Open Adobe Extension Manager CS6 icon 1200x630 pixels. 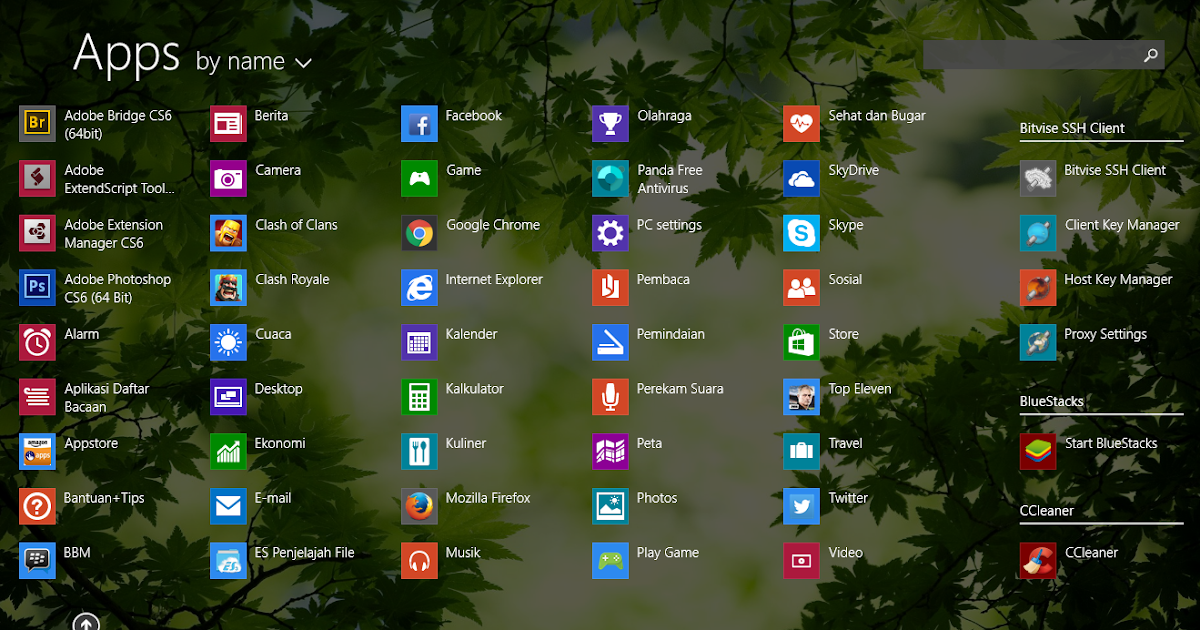[37, 233]
